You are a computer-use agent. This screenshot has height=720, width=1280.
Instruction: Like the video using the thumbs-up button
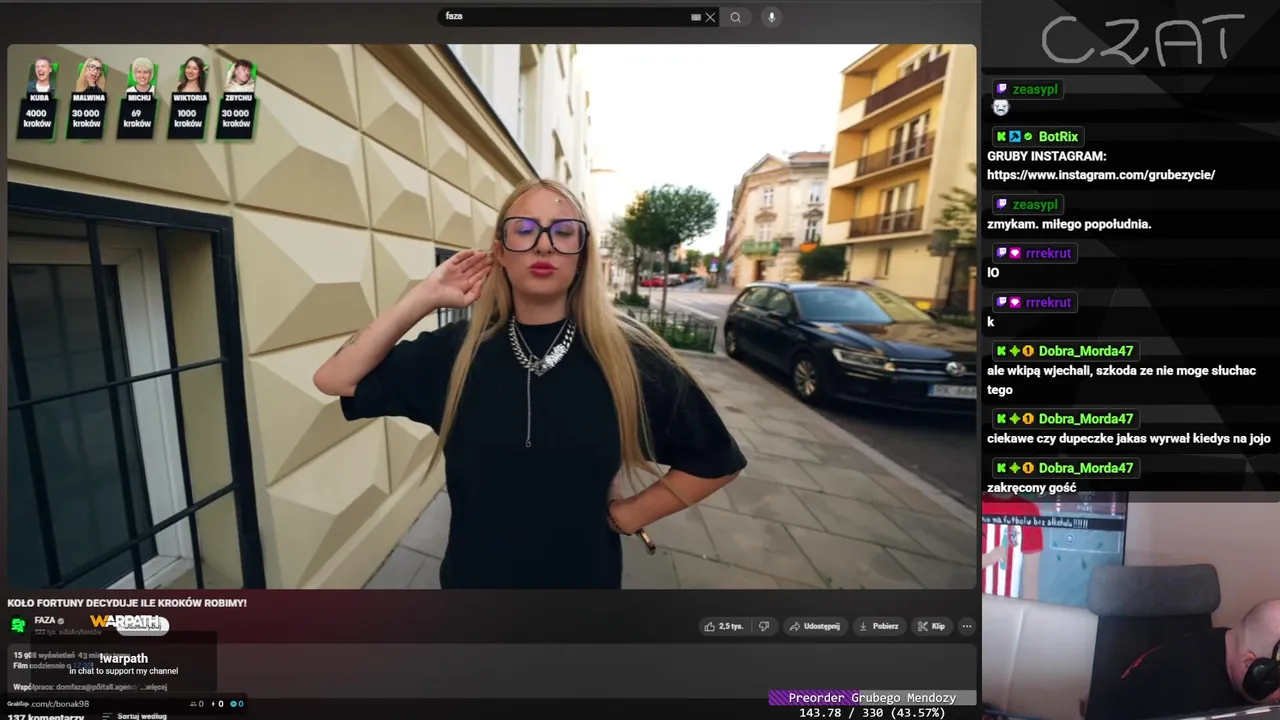723,626
